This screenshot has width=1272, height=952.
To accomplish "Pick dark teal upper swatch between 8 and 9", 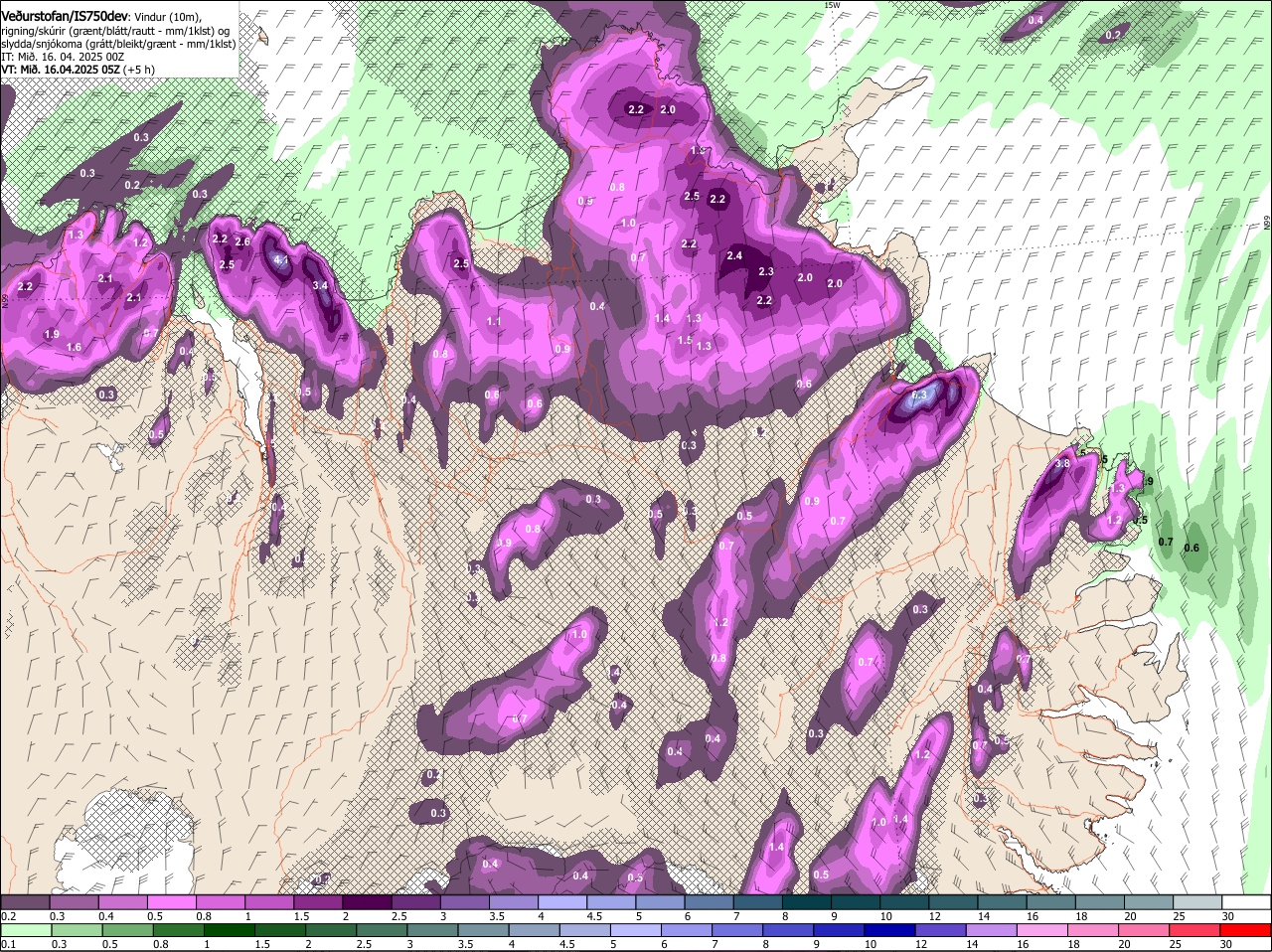I will (x=806, y=901).
